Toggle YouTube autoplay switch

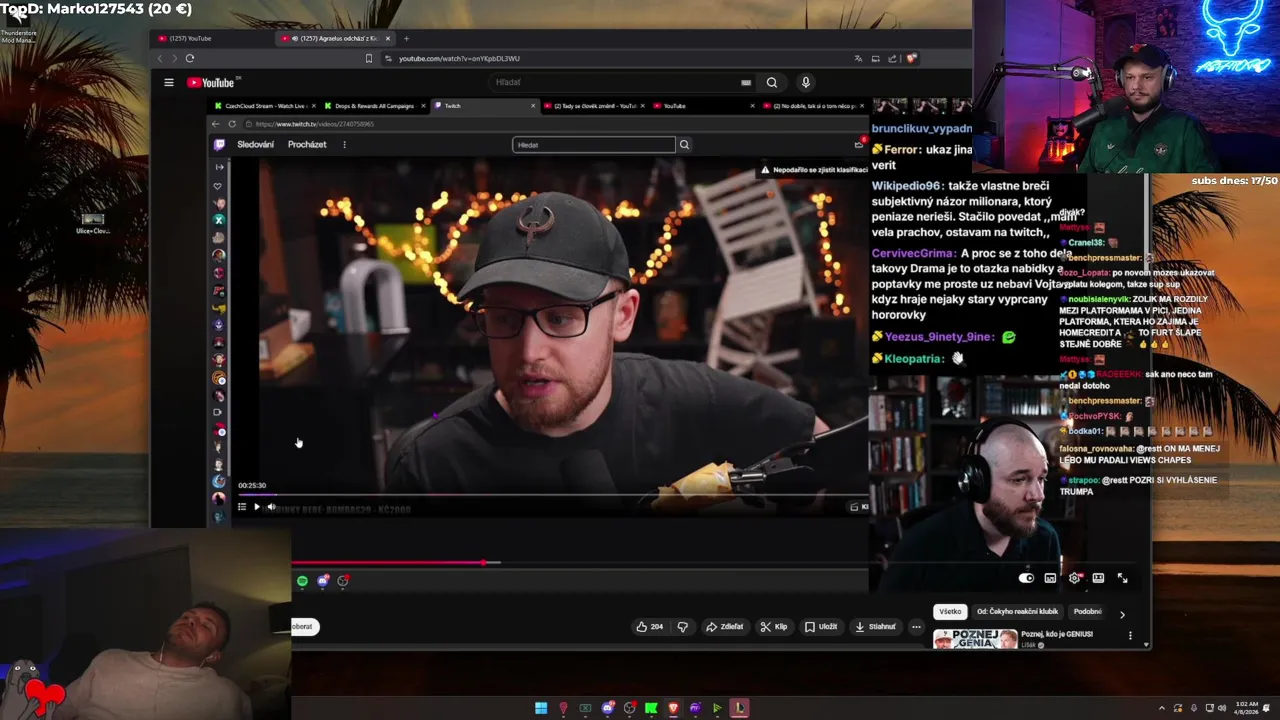tap(1026, 578)
